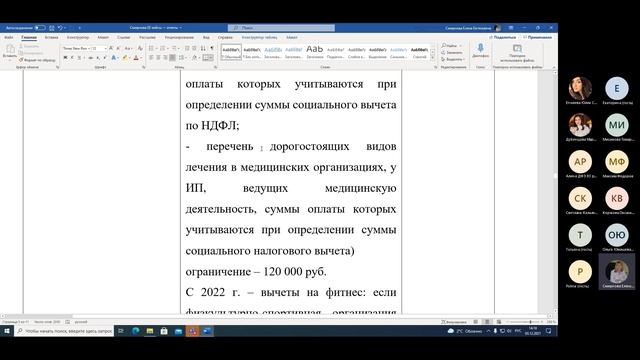Click the Share (Поделиться) button
Image resolution: width=640 pixels, height=360 pixels.
tap(503, 38)
